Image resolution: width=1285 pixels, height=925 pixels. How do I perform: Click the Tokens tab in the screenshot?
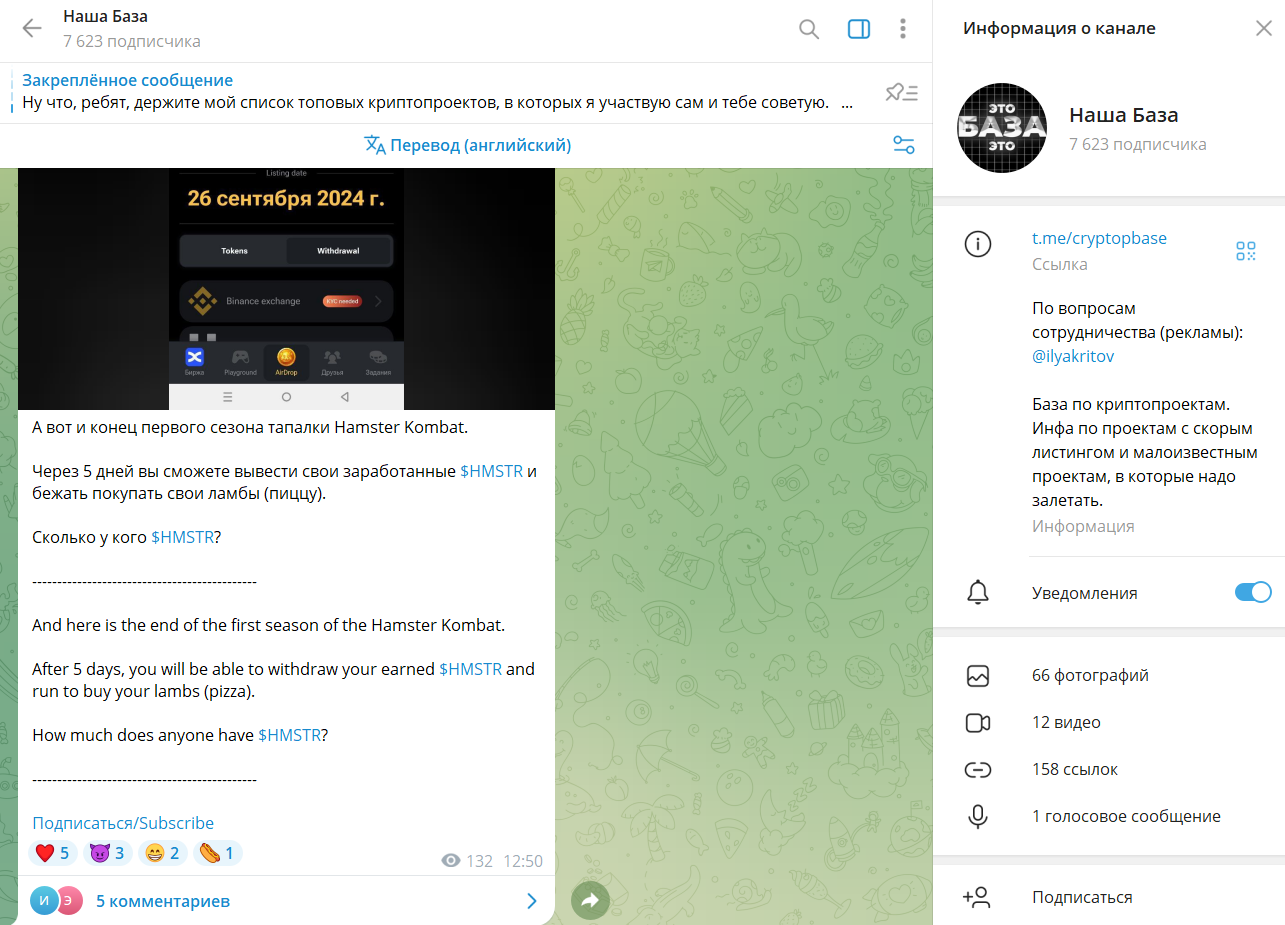(x=234, y=251)
